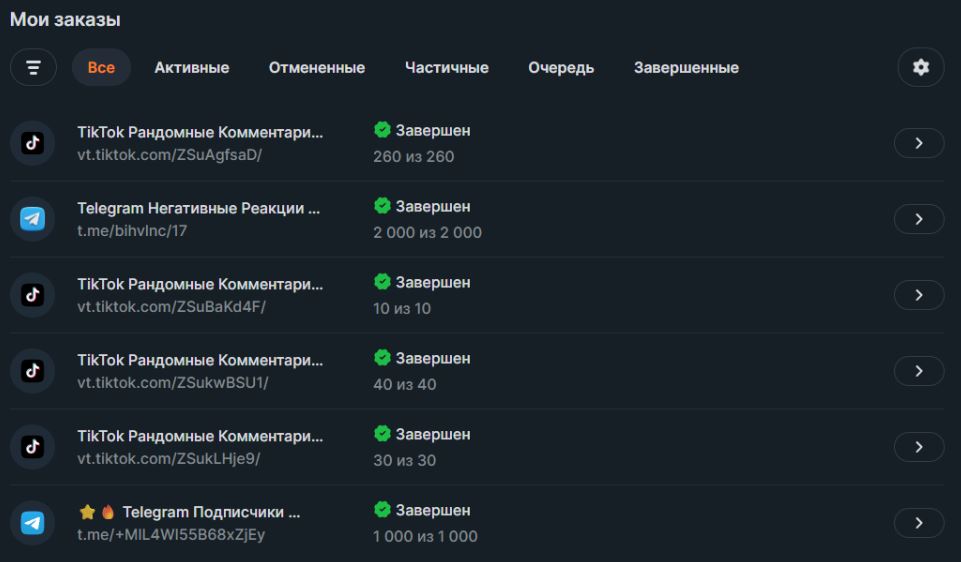Open link t.me/bihvlnc/17
The height and width of the screenshot is (562, 961).
point(132,231)
